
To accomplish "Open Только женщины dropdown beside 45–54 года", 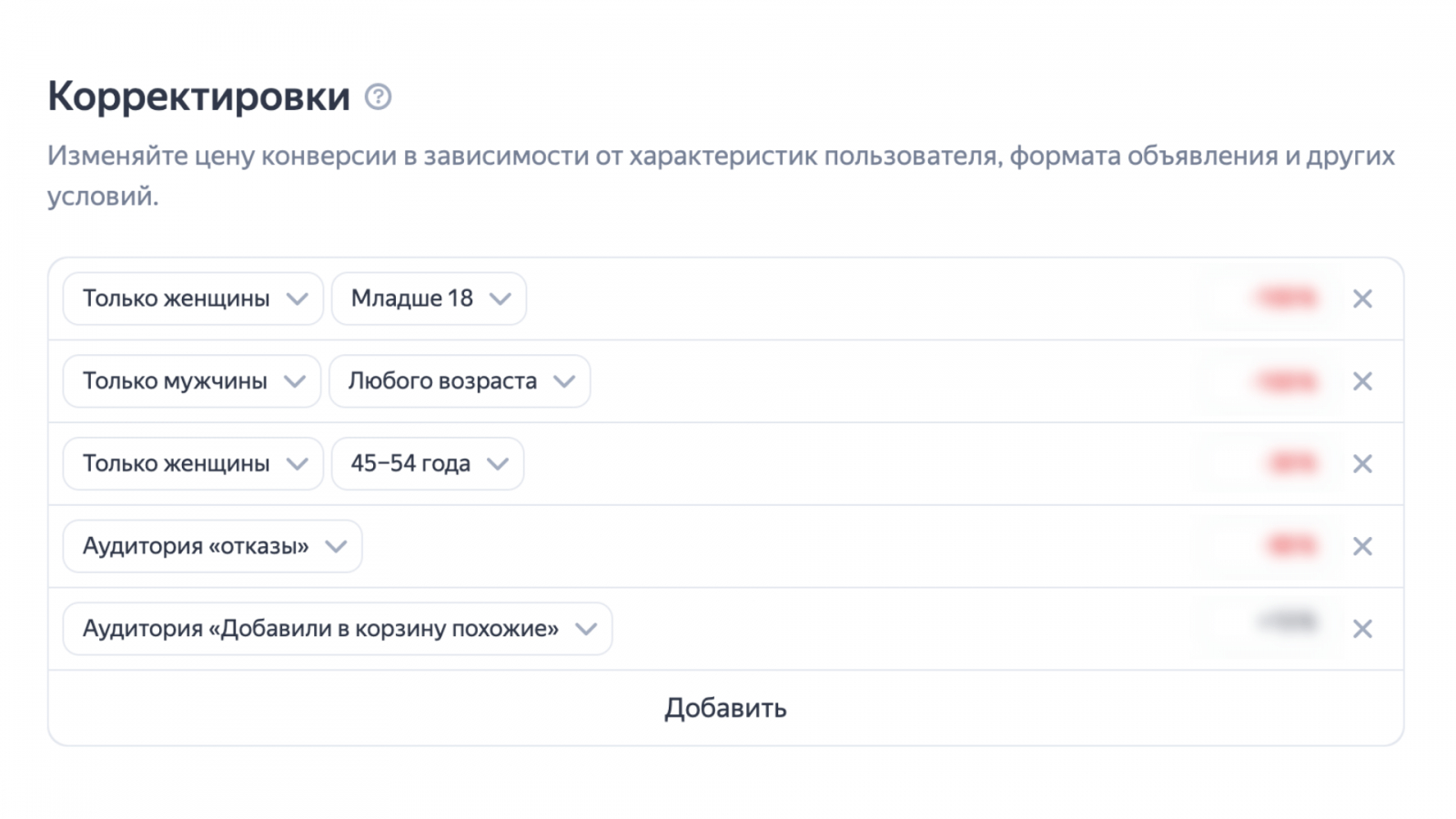I will pos(193,464).
